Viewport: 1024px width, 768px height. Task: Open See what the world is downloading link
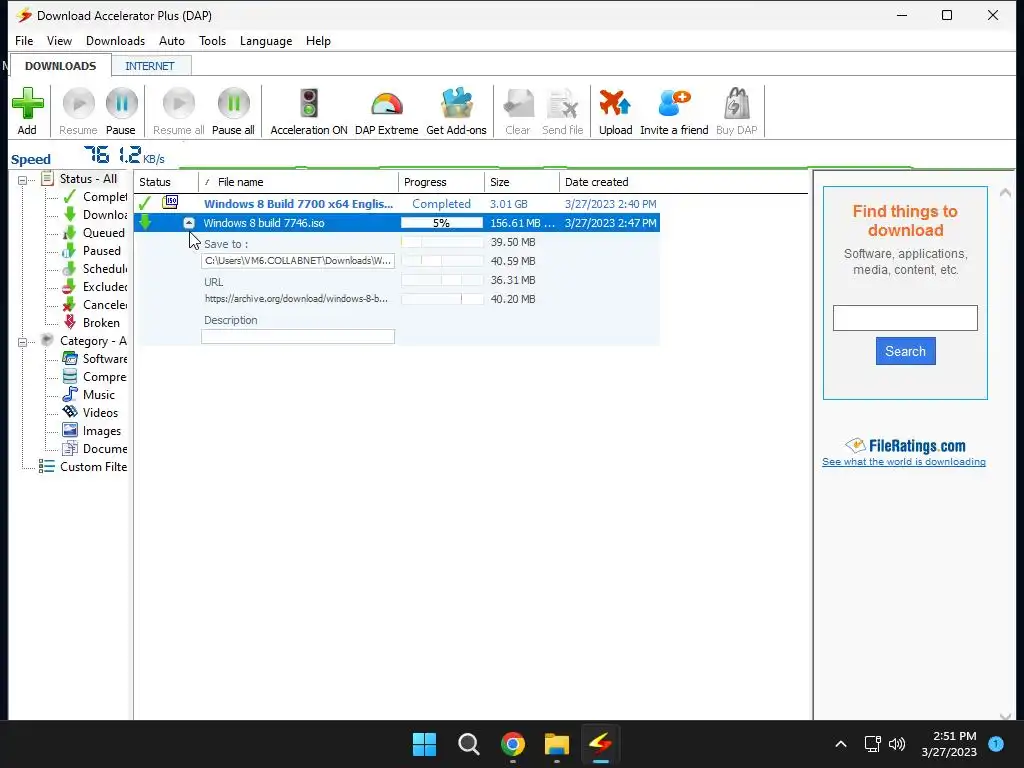point(904,462)
